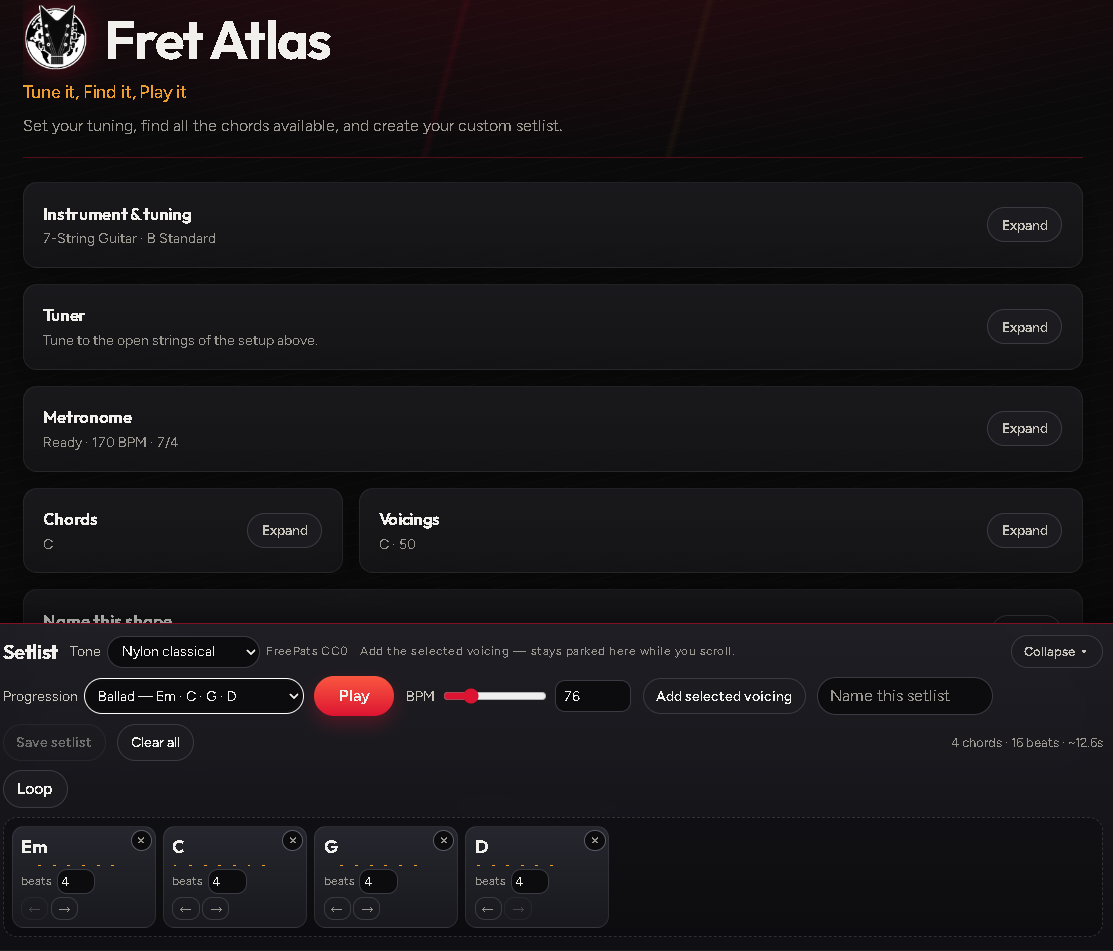Move Em chord right with arrow
The height and width of the screenshot is (951, 1113).
click(65, 908)
